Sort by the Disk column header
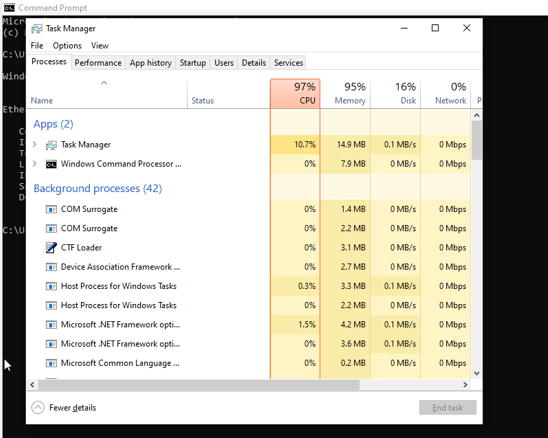Image resolution: width=548 pixels, height=438 pixels. tap(396, 94)
